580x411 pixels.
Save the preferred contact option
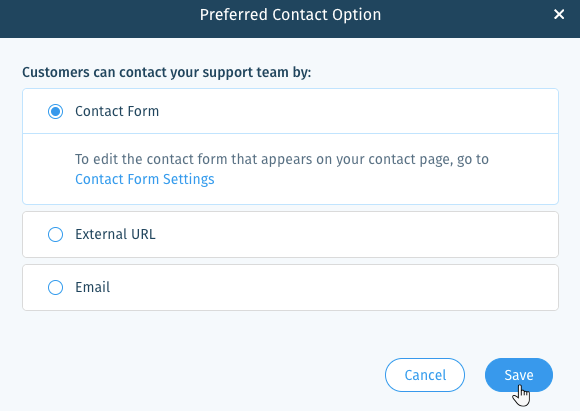519,375
